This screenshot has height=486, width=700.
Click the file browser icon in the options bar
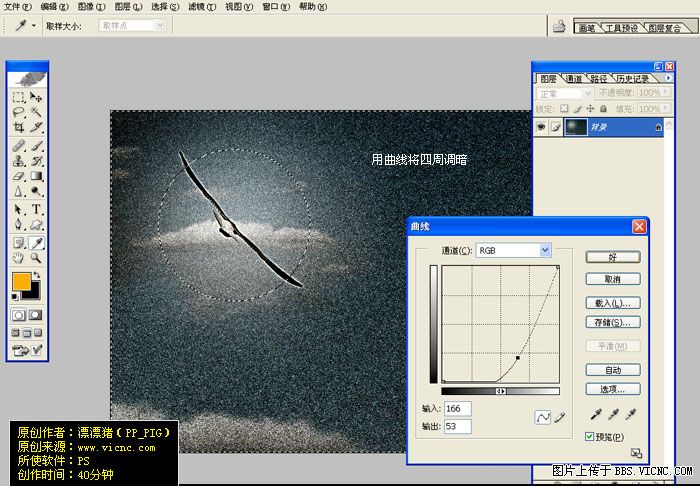coord(559,26)
